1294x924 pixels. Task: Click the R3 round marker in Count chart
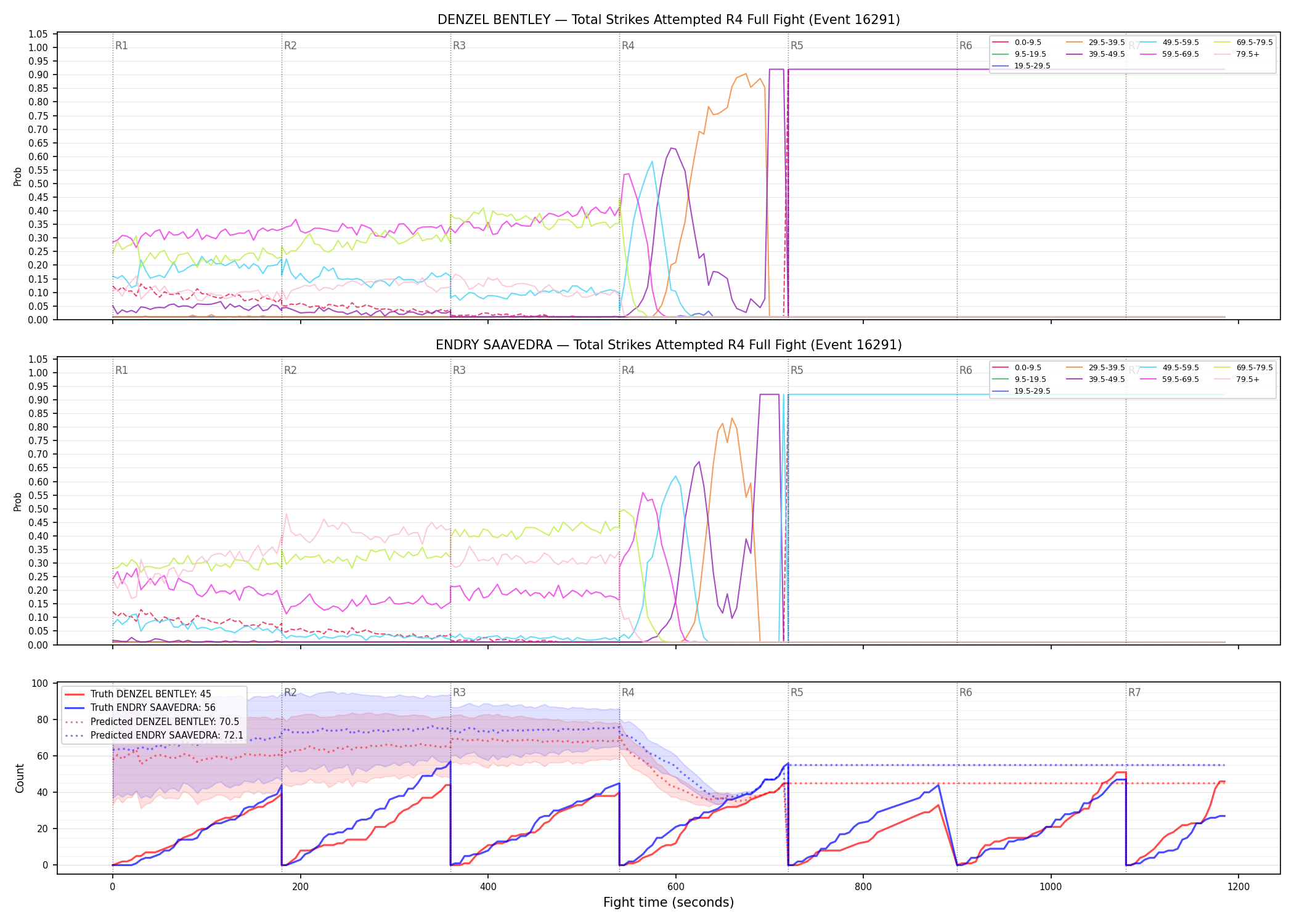click(459, 692)
